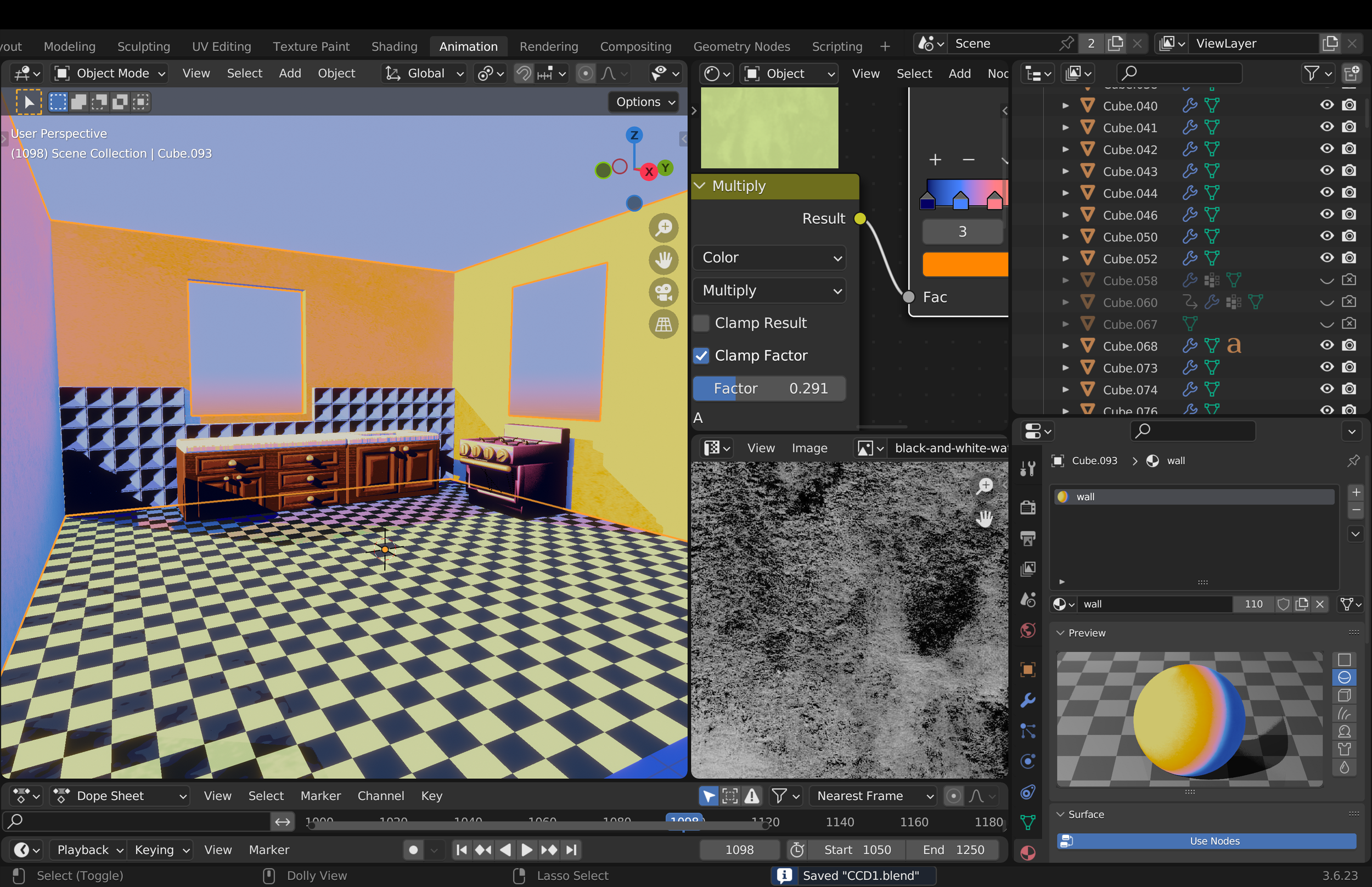Switch to orthographic grid view gizmo
The width and height of the screenshot is (1372, 887).
coord(664,325)
